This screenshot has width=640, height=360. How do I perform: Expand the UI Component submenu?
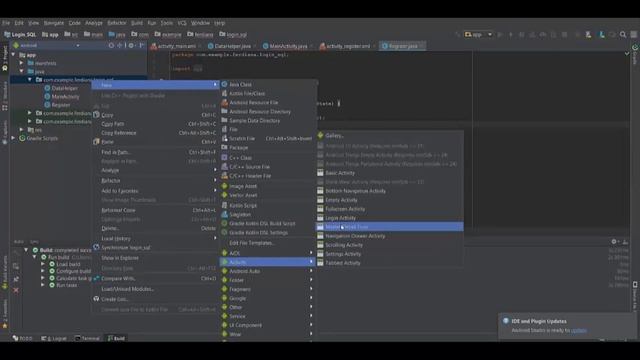(x=269, y=325)
